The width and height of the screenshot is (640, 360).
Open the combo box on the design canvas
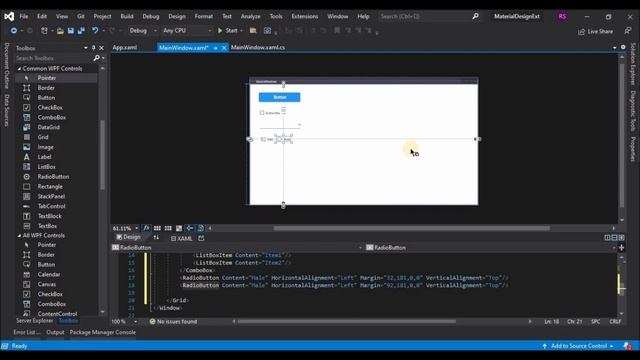280,125
